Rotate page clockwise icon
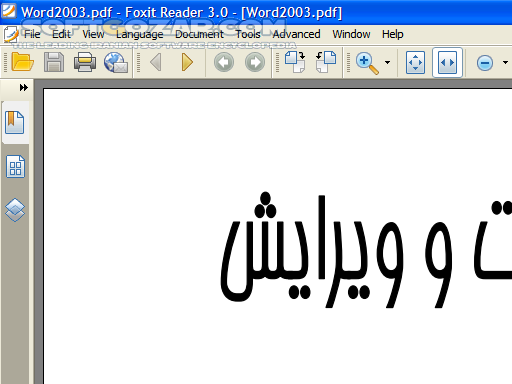 pyautogui.click(x=295, y=62)
